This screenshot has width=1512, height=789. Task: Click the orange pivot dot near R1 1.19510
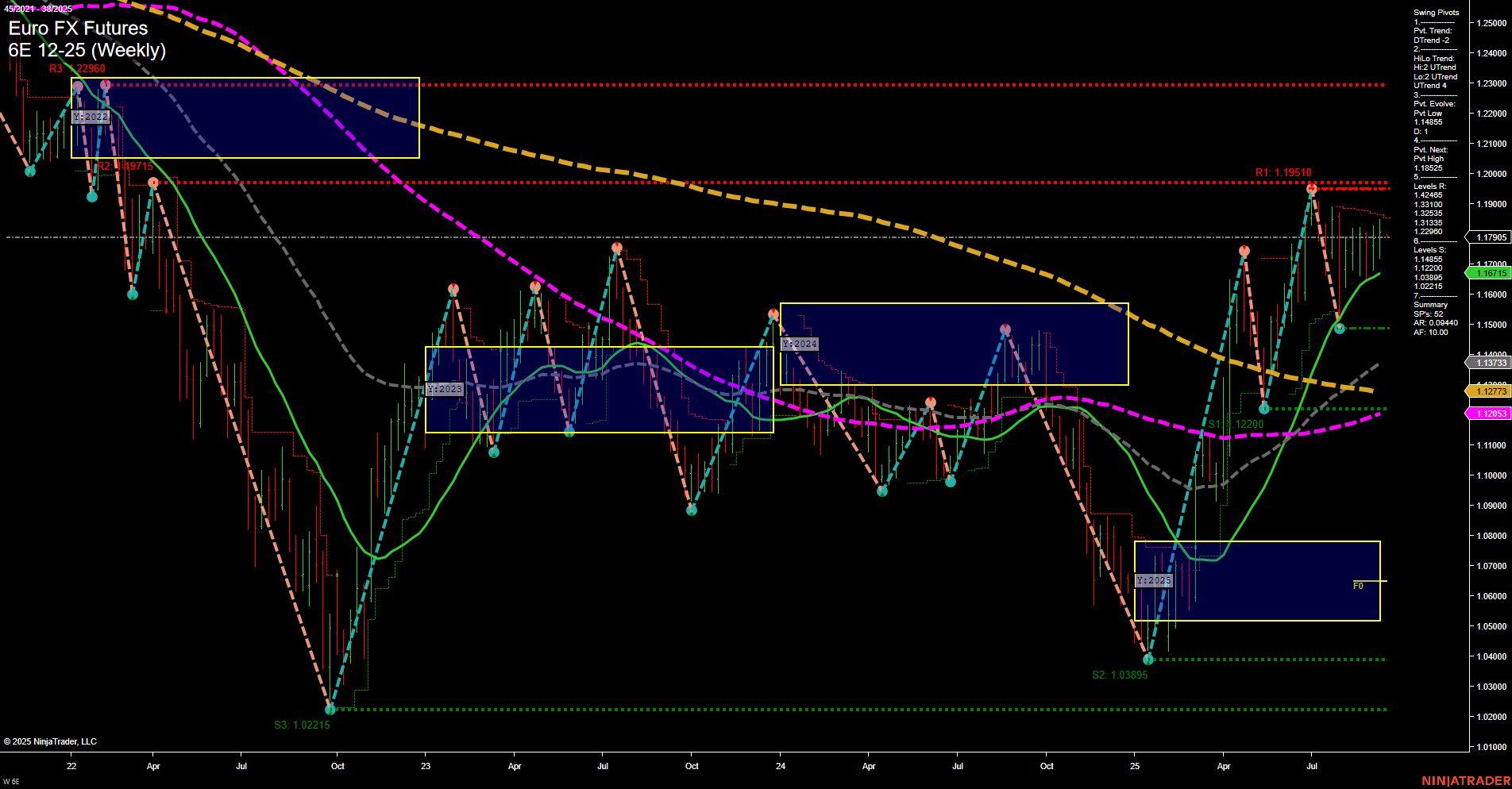click(x=1309, y=189)
